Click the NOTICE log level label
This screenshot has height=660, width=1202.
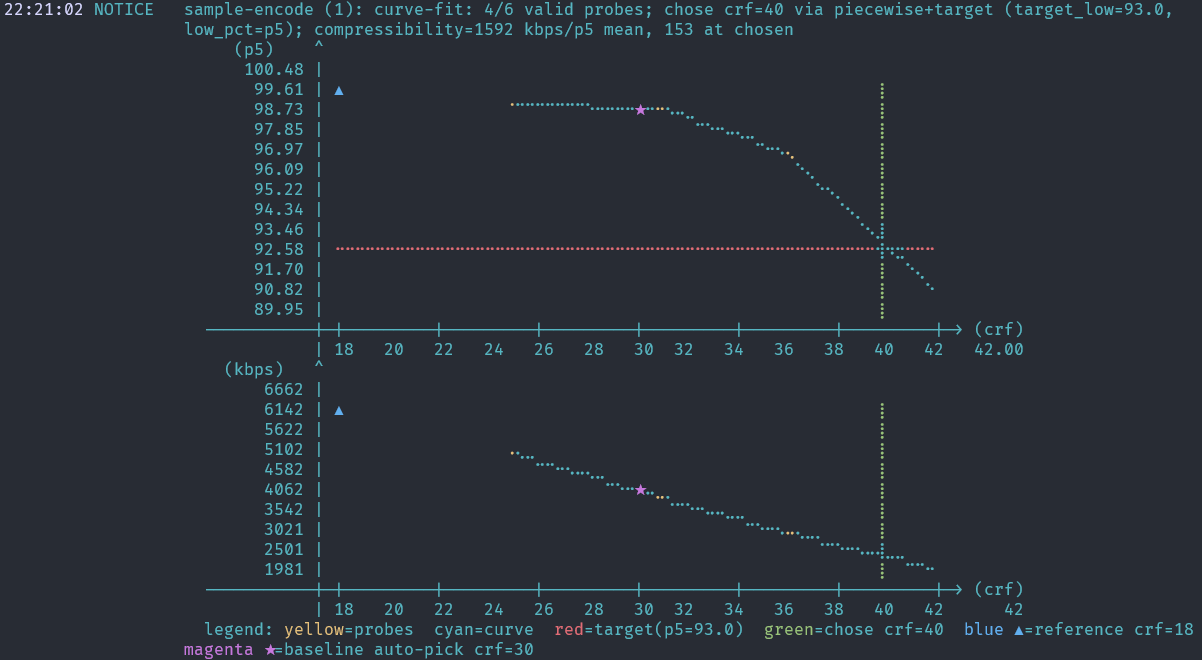(124, 10)
